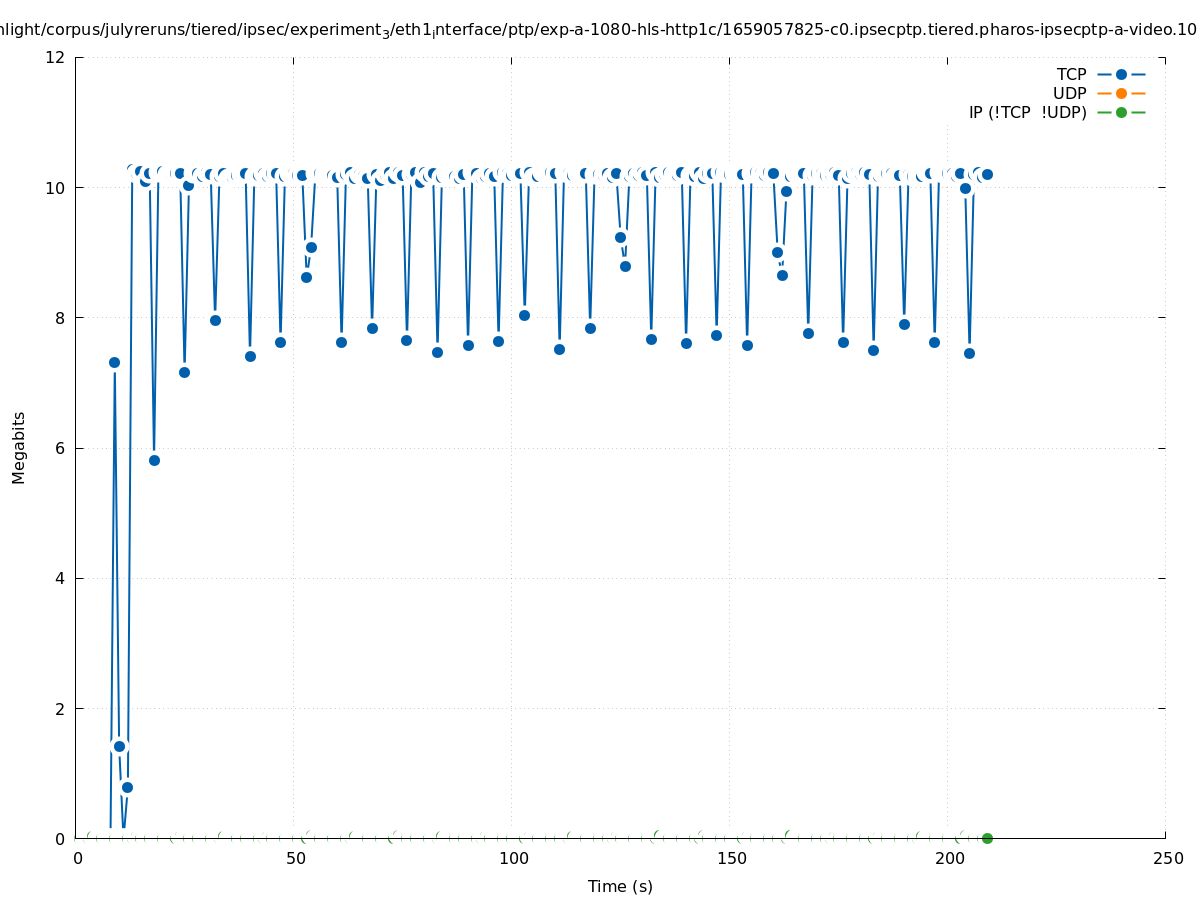Screen dimensions: 1197x900
Task: Toggle the IP (!TCP !UDP) legend label
Action: click(x=1027, y=112)
